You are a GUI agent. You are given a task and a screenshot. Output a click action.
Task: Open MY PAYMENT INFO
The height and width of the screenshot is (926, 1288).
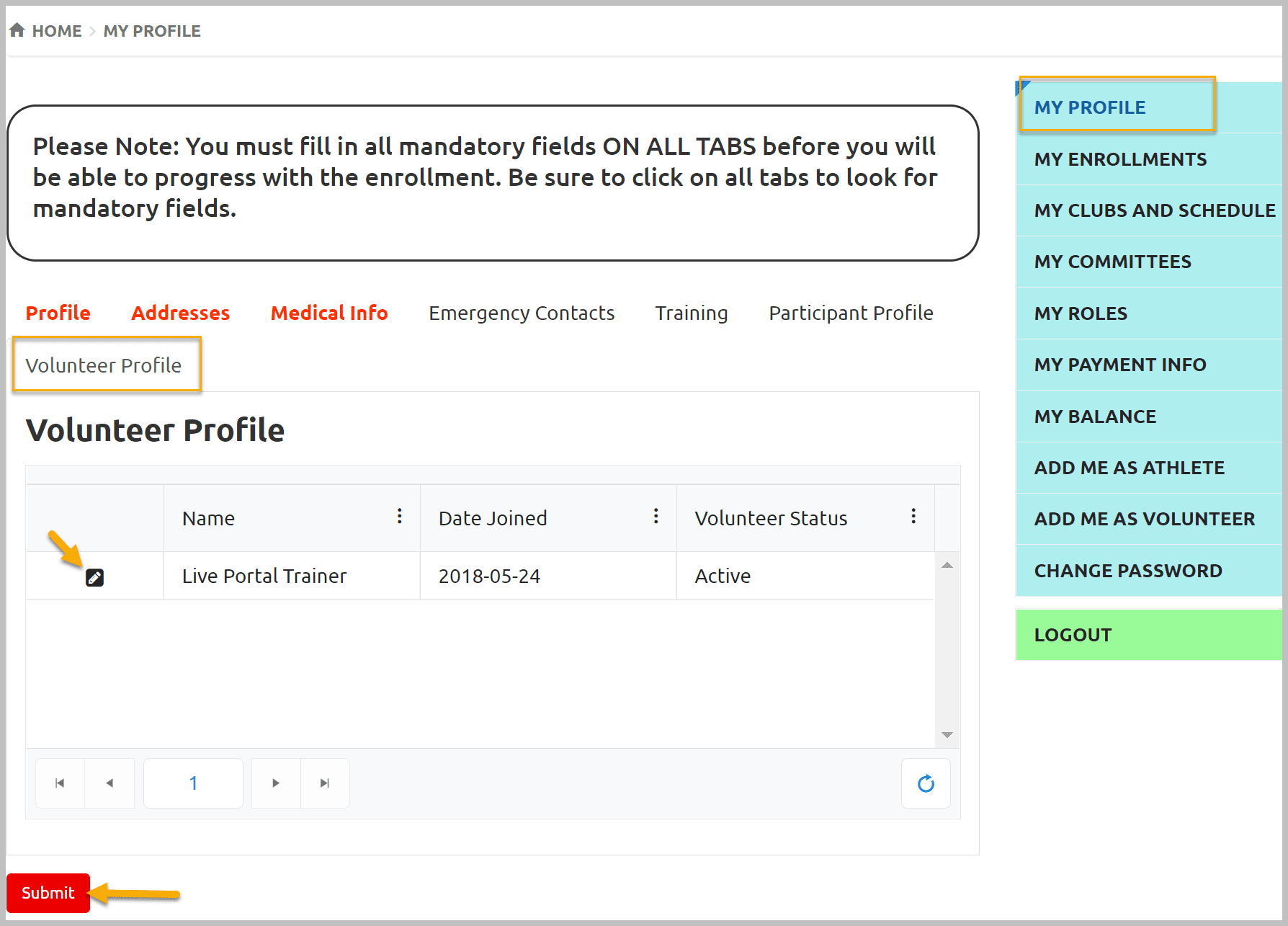click(x=1148, y=365)
